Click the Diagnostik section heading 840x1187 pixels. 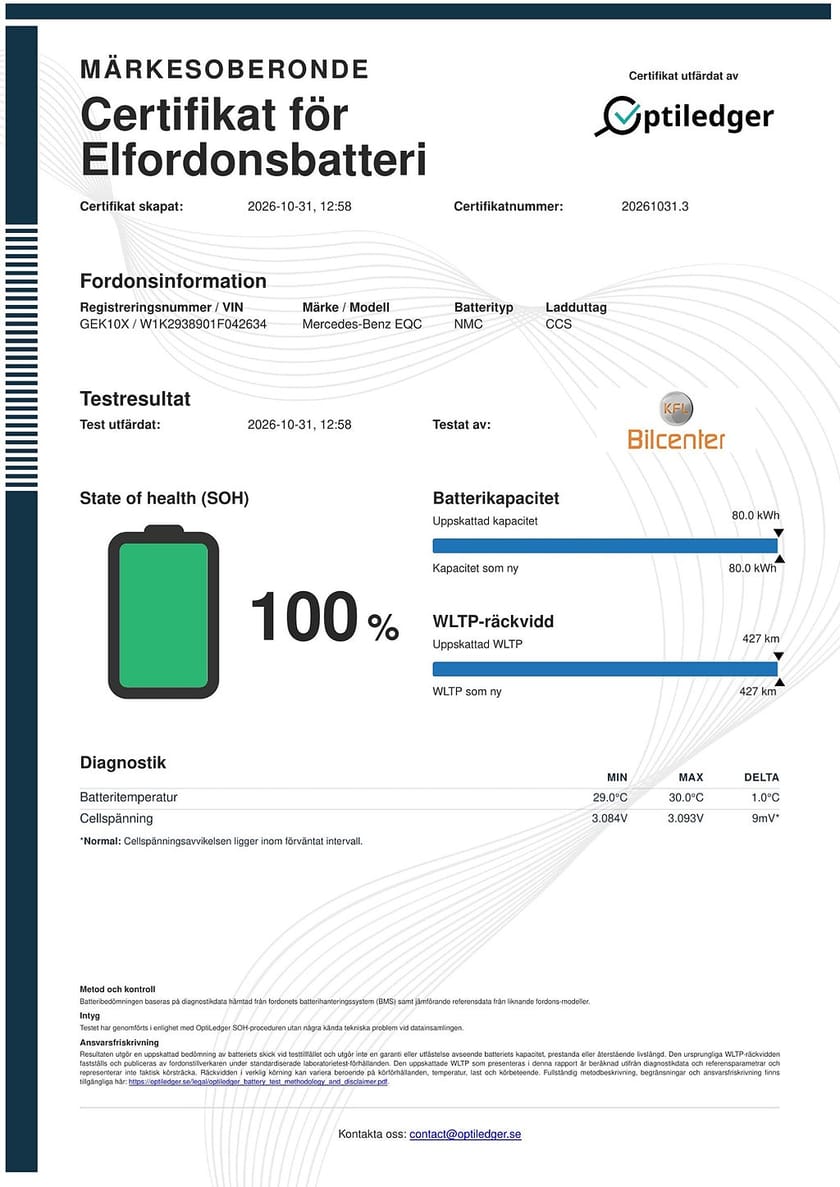point(123,763)
